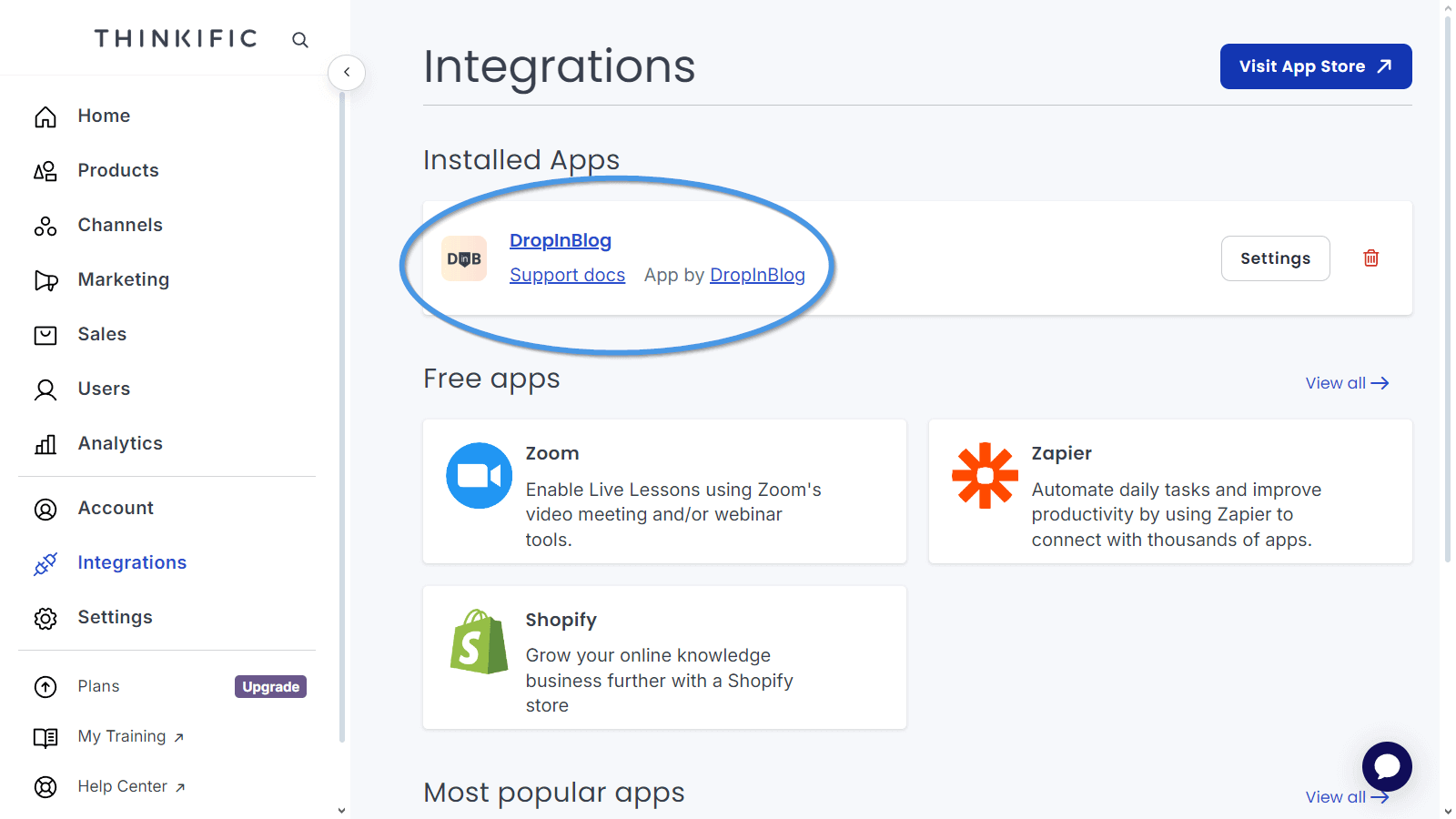Click the Visit App Store button

(1316, 66)
